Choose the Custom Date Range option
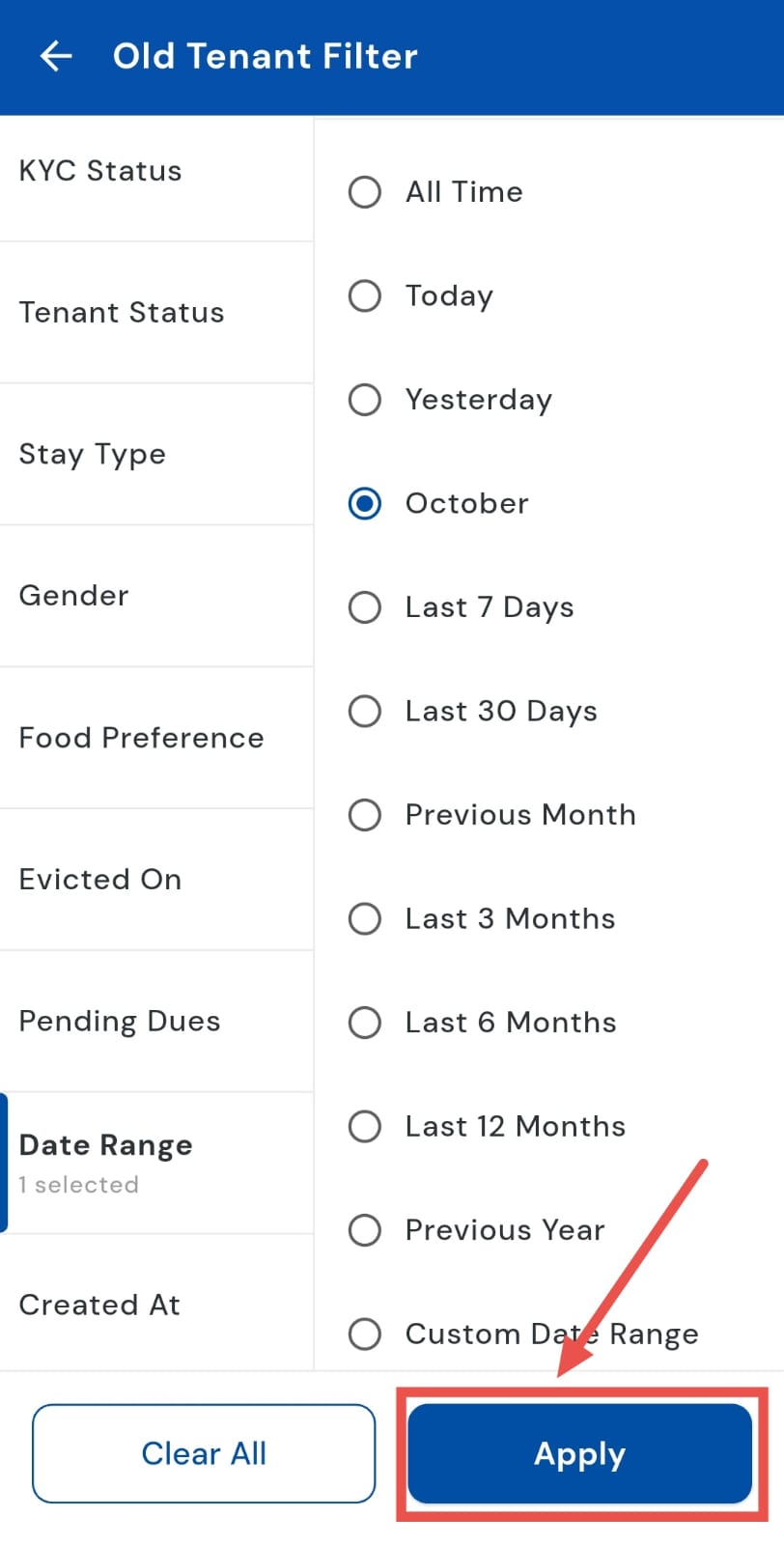 (x=365, y=1334)
